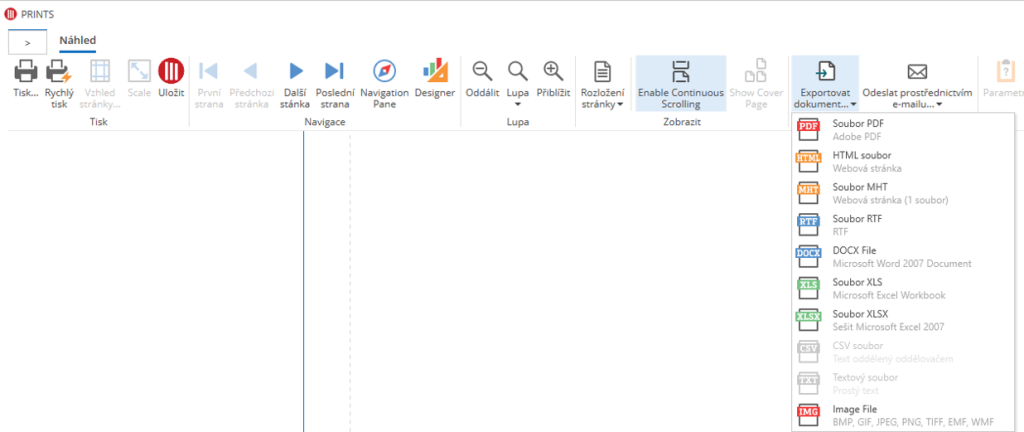Viewport: 1024px width, 432px height.
Task: Click the Tisk print icon
Action: tap(26, 72)
